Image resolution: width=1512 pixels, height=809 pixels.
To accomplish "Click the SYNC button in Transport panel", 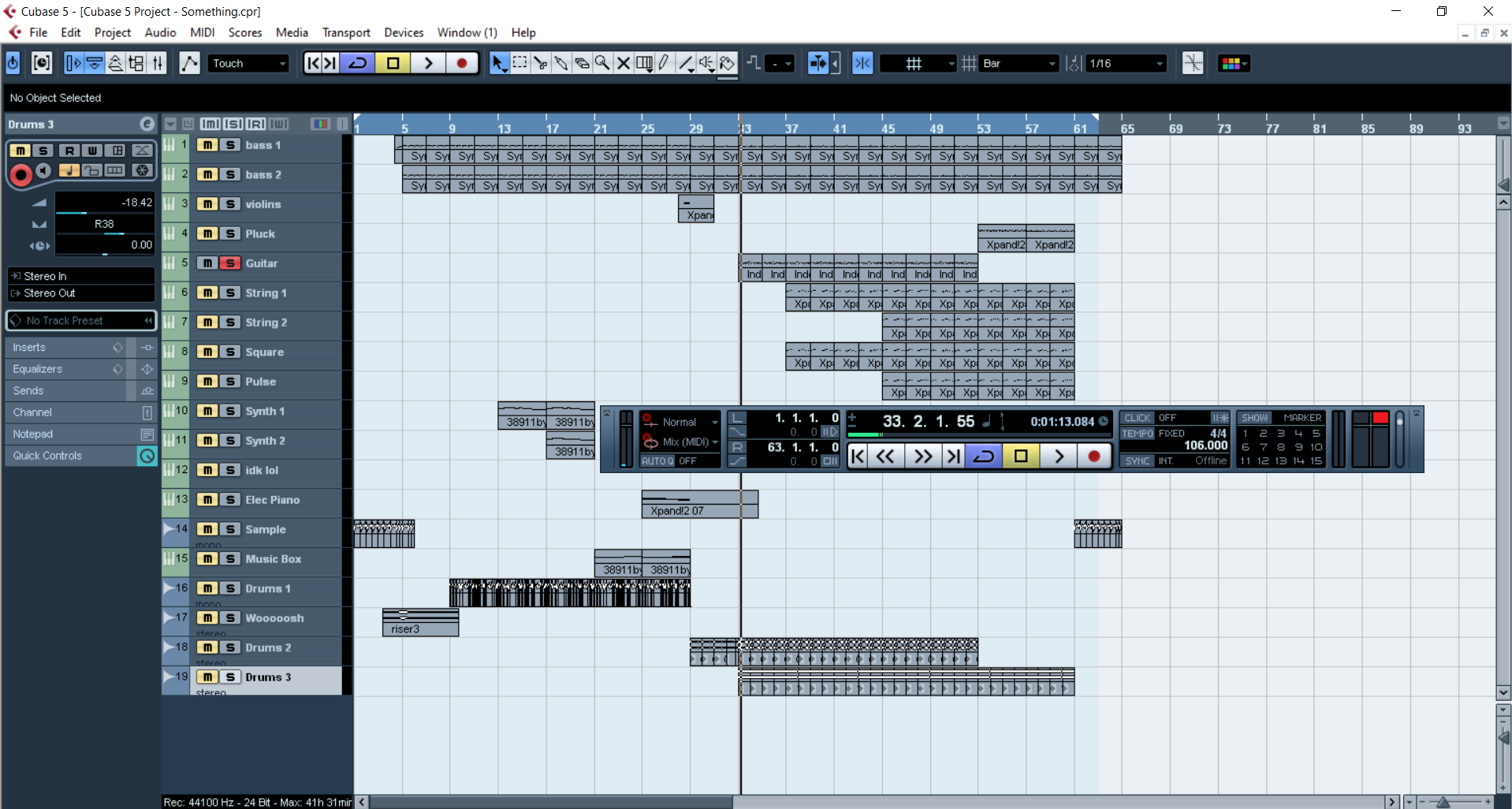I will click(1138, 461).
